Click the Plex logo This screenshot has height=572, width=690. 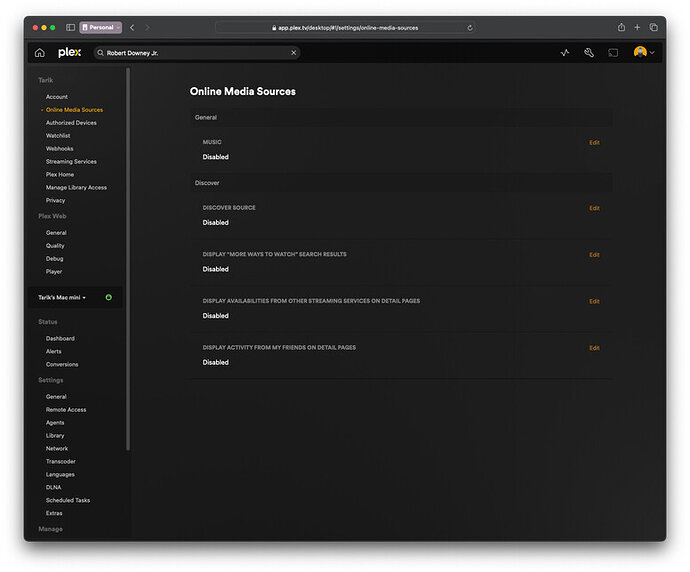pos(69,52)
